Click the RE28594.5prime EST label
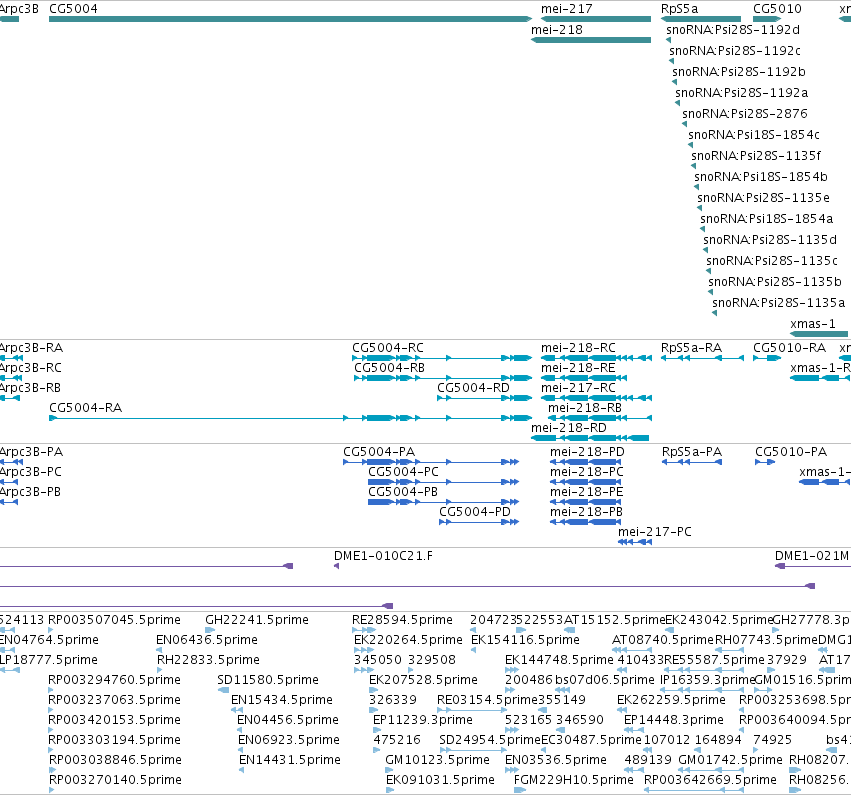The height and width of the screenshot is (795, 851). click(402, 620)
